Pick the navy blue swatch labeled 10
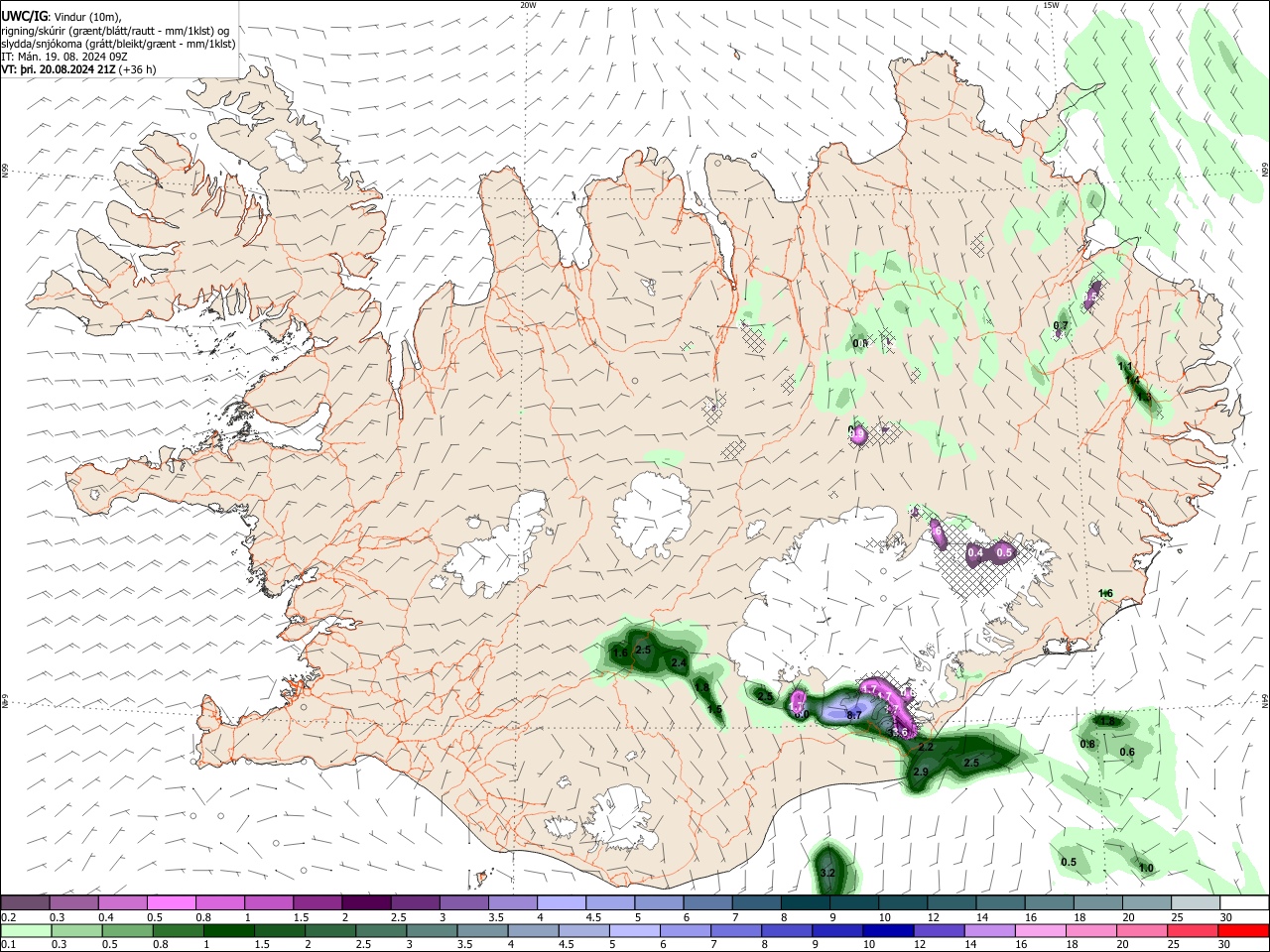 click(887, 931)
